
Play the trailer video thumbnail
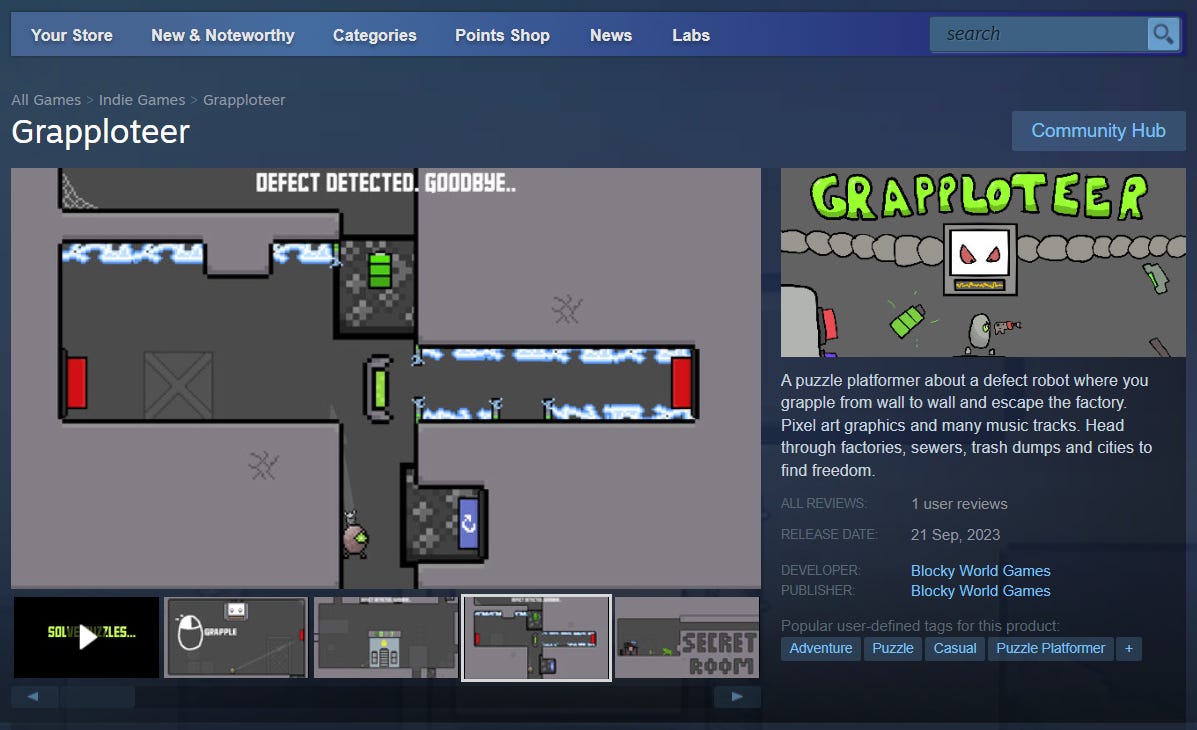point(86,637)
